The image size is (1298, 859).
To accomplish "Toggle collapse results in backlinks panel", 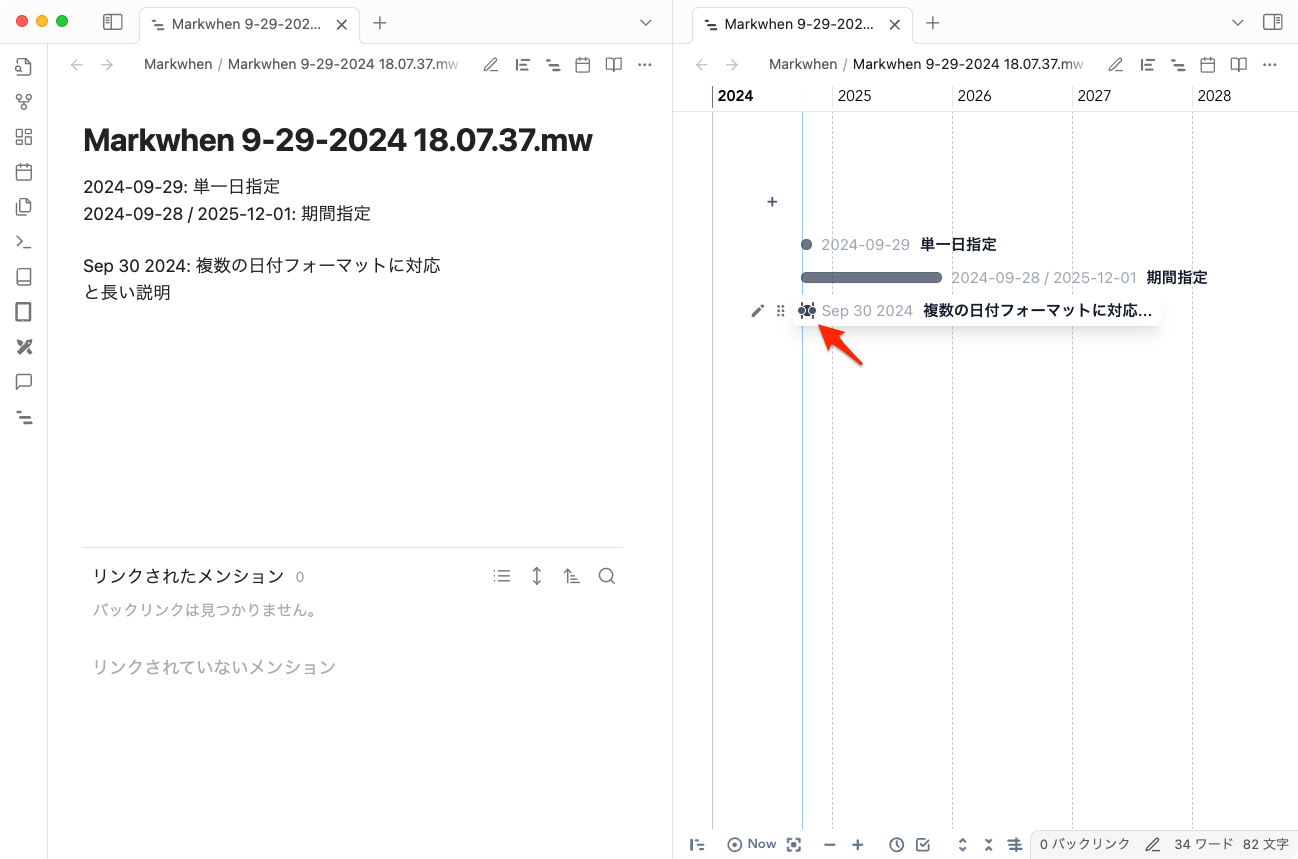I will pyautogui.click(x=502, y=576).
